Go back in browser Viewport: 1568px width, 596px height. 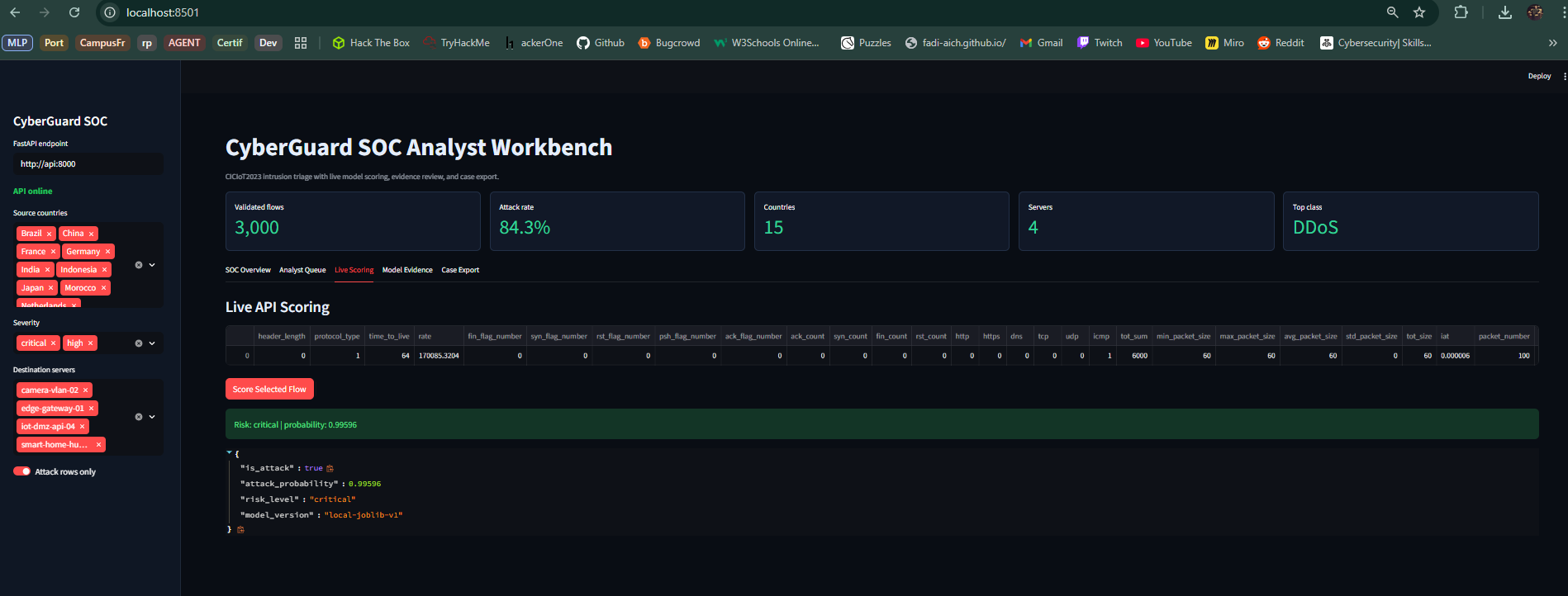click(x=15, y=12)
